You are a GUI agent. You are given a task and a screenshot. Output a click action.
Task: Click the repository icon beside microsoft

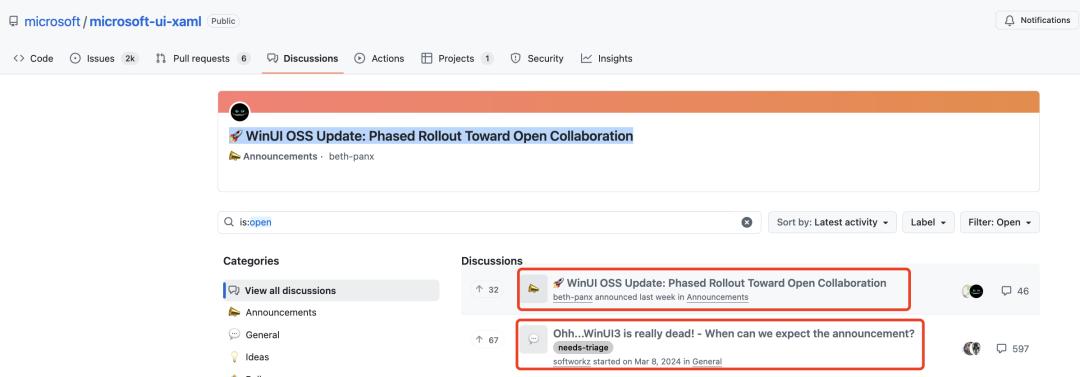[x=13, y=21]
